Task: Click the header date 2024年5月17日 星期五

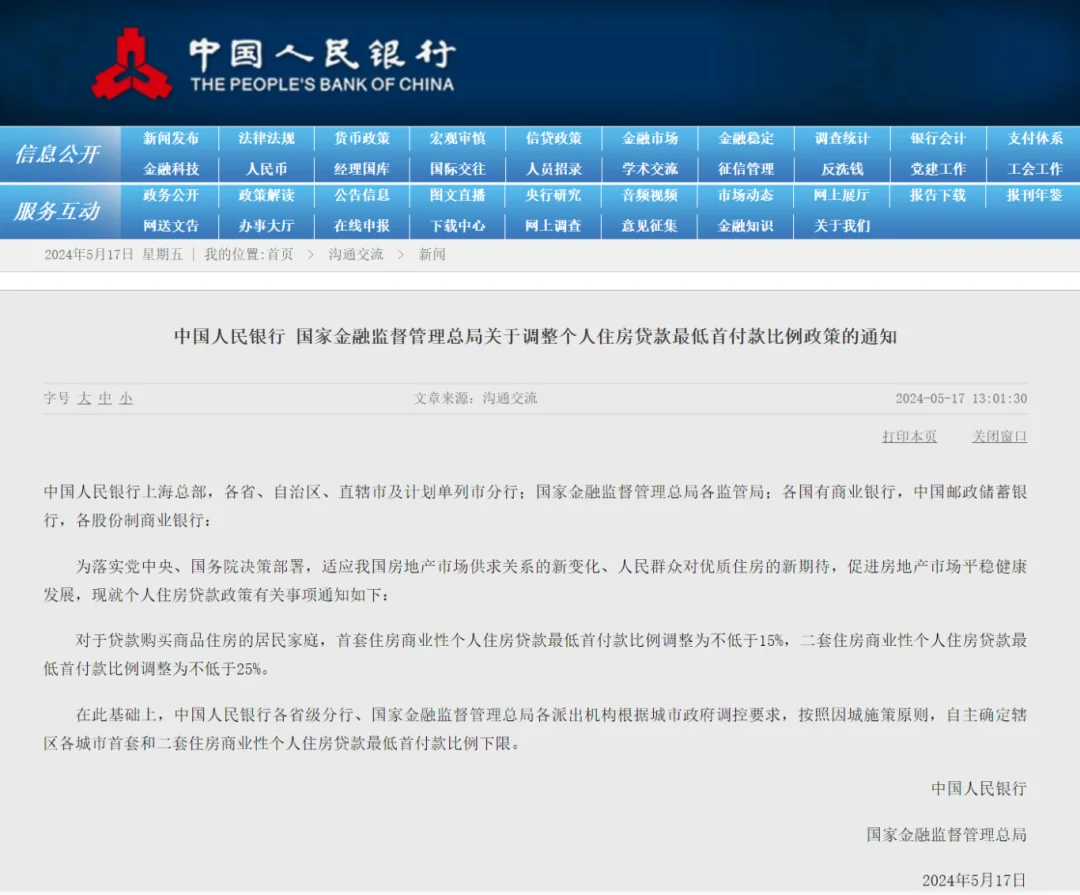Action: (x=114, y=255)
